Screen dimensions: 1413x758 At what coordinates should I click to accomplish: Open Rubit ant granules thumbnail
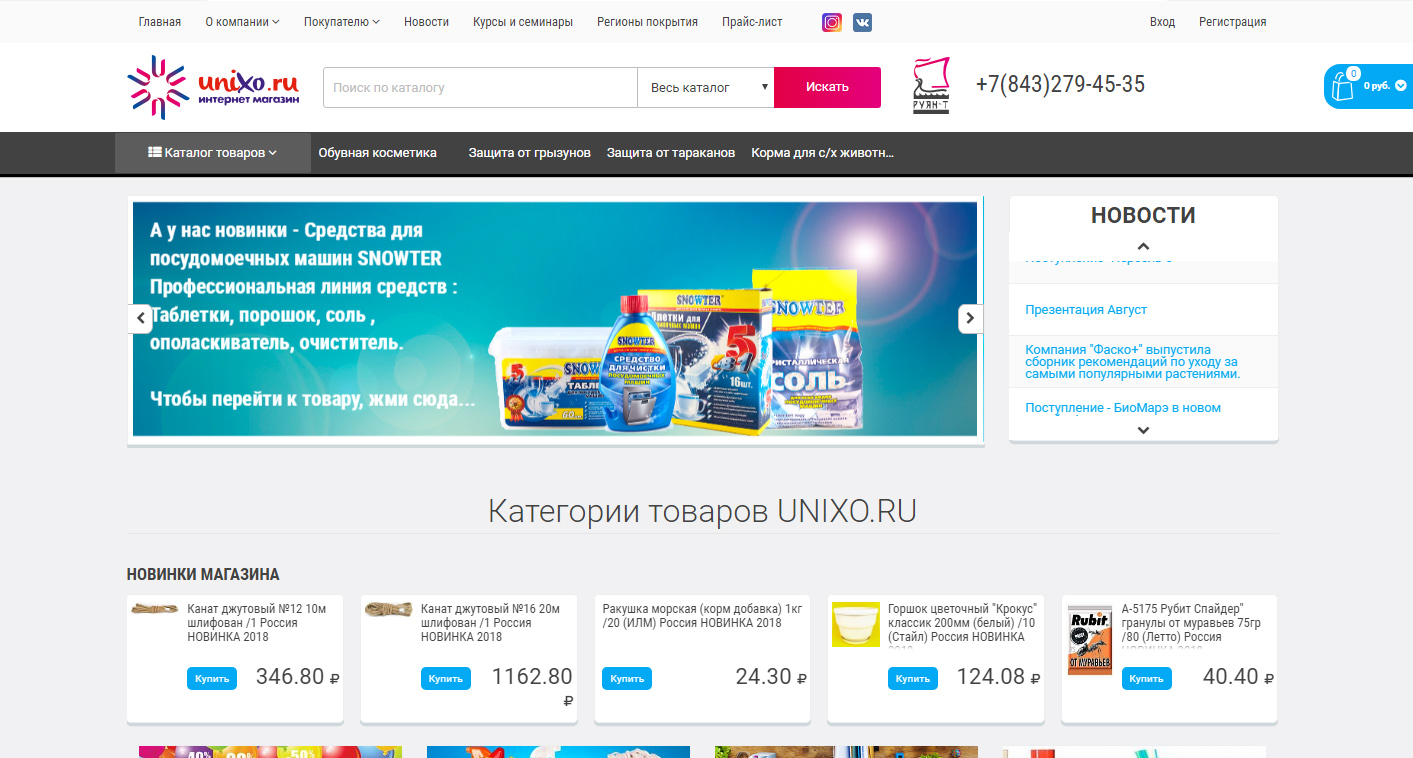(x=1090, y=640)
